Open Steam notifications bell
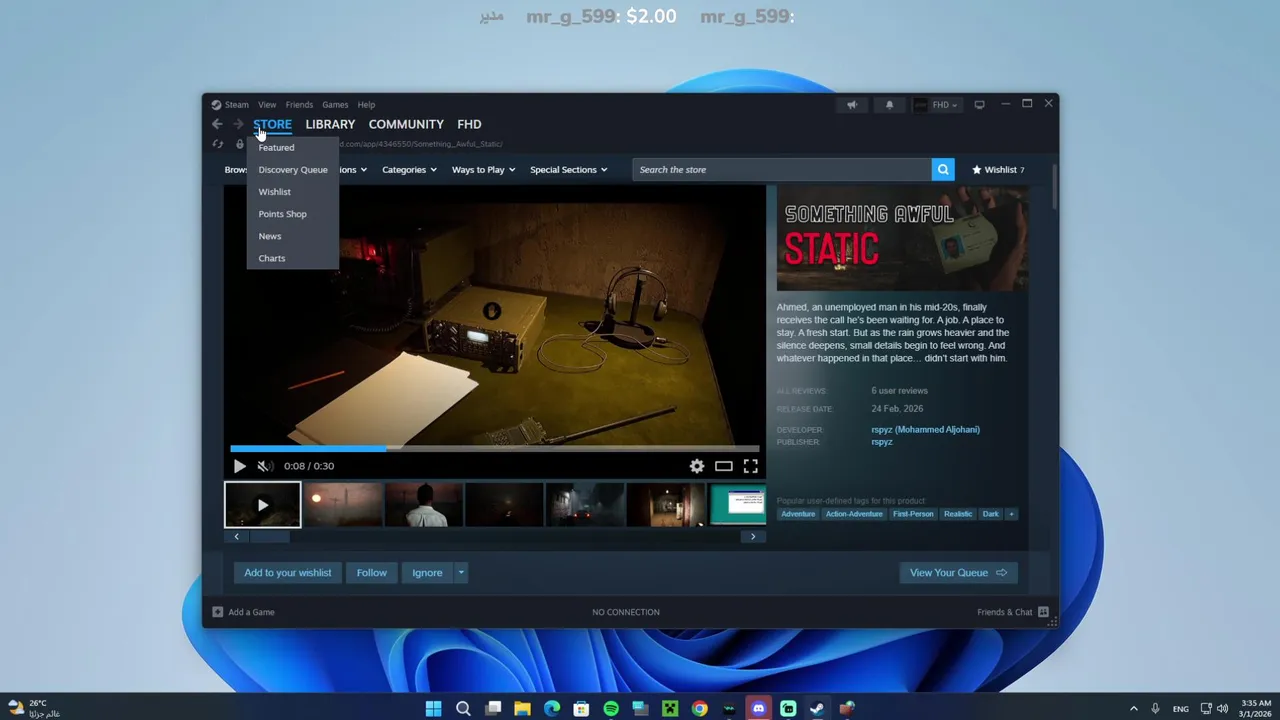 [889, 104]
